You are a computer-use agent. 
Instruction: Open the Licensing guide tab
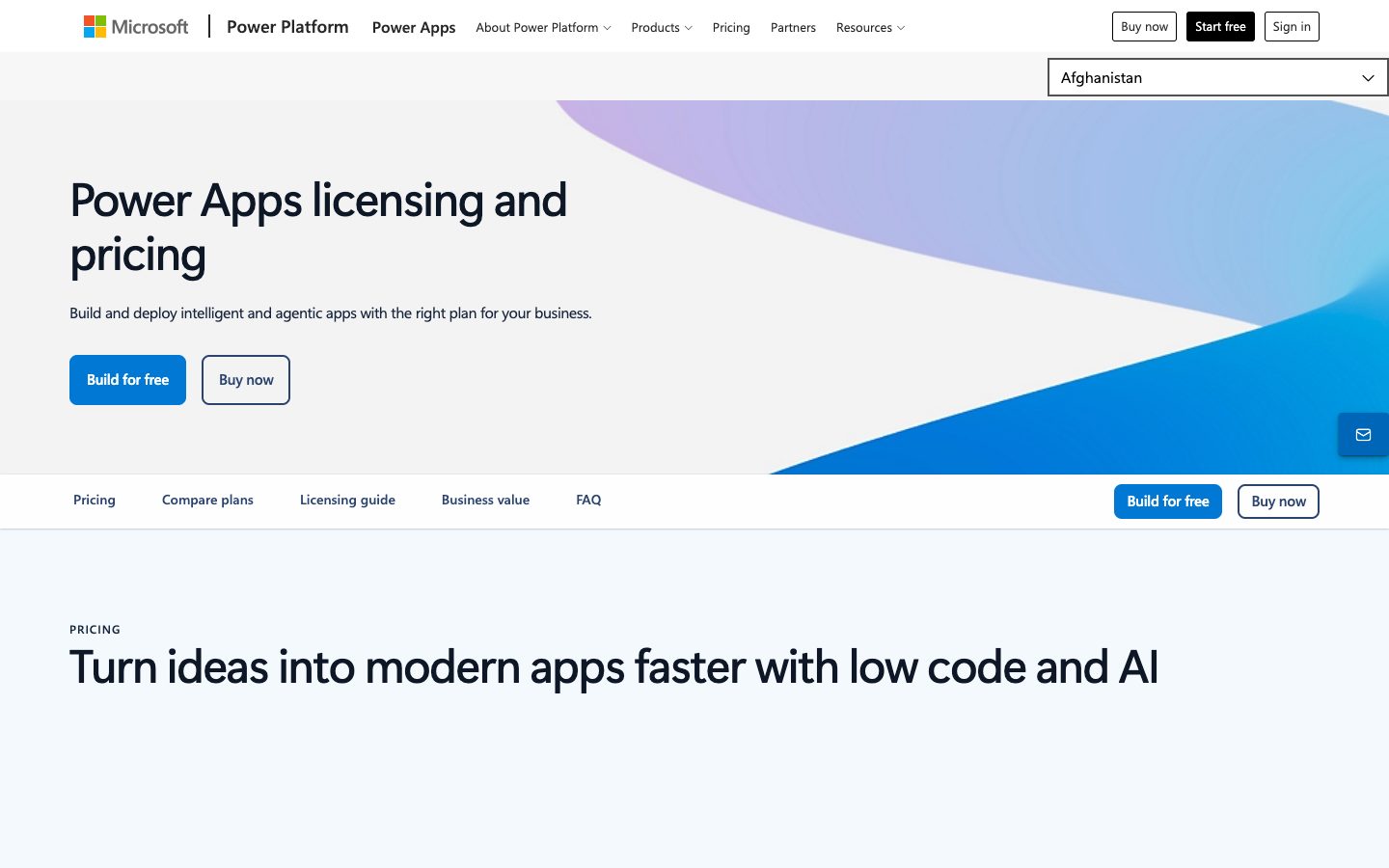347,500
